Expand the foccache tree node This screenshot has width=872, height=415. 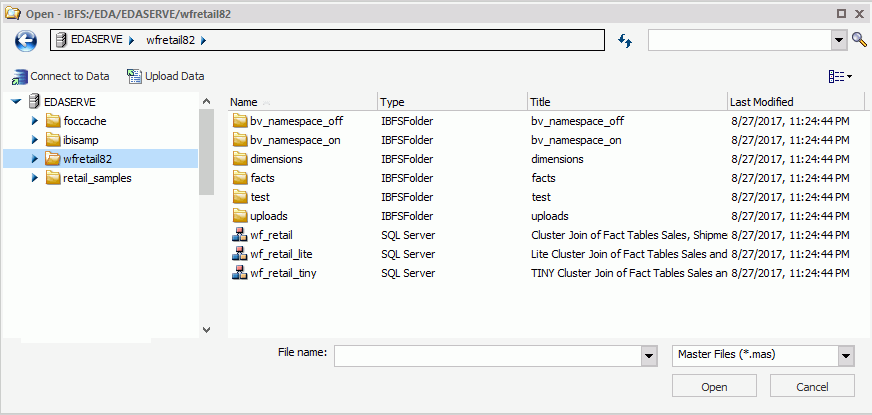point(35,121)
